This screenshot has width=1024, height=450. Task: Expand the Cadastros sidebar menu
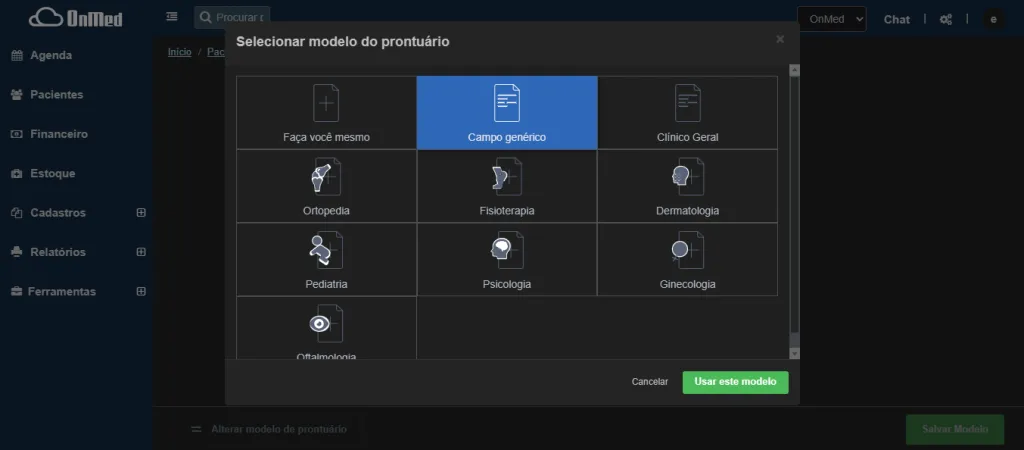point(141,213)
